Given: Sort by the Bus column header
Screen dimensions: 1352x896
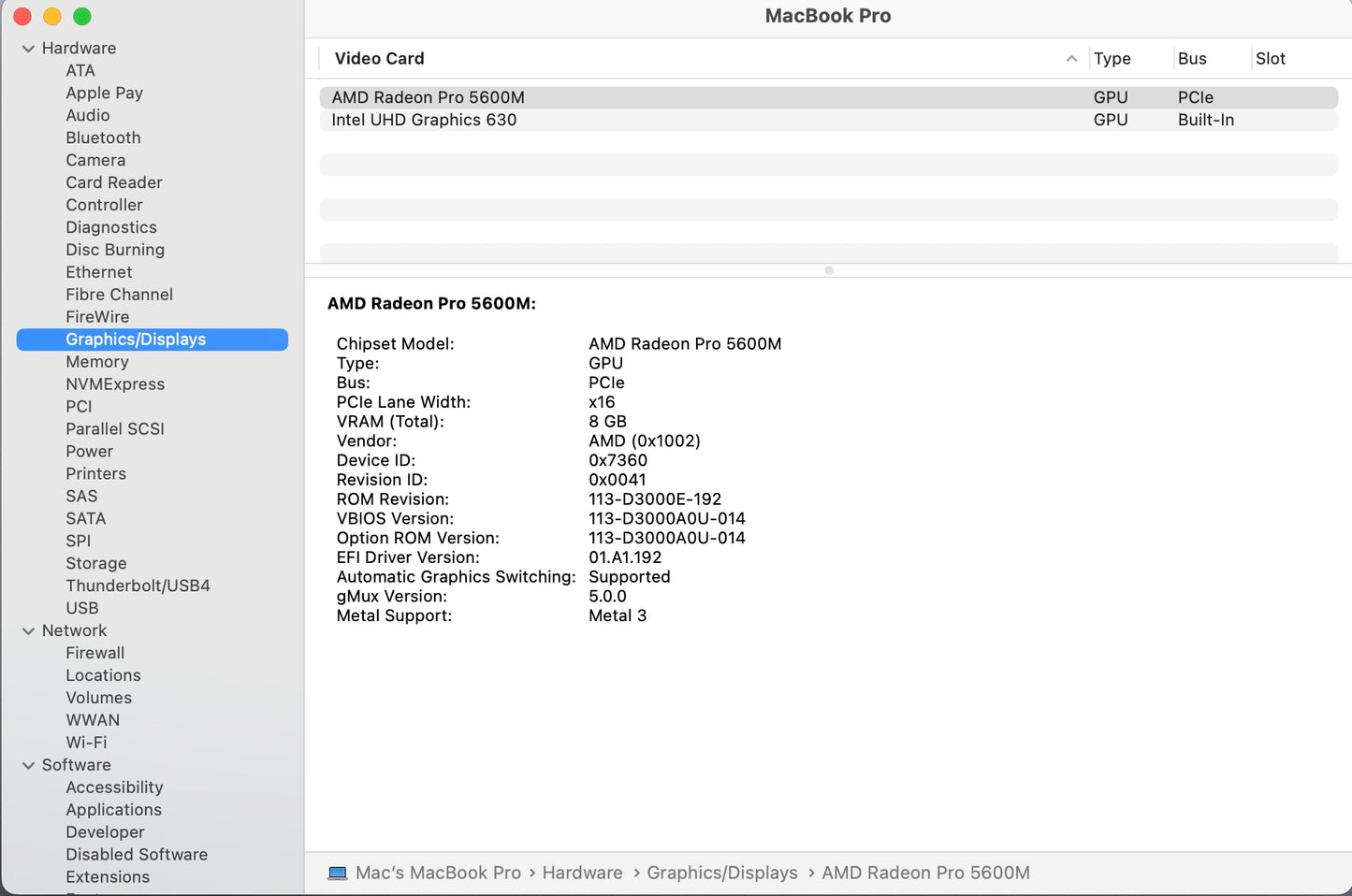Looking at the screenshot, I should (1192, 58).
